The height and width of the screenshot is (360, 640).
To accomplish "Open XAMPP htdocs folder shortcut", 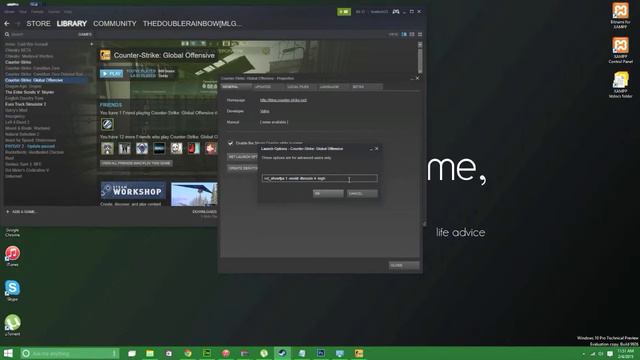I will [620, 85].
